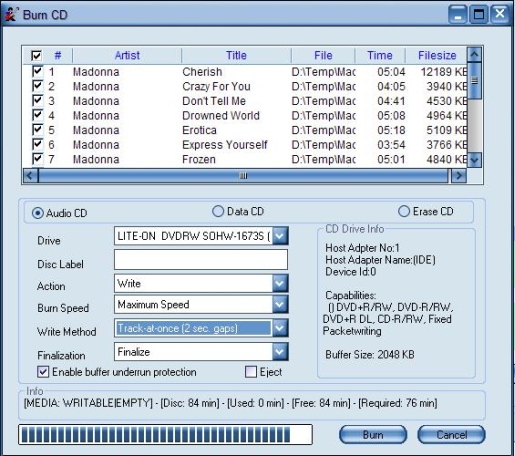Click the track list scroll down arrow

(475, 160)
